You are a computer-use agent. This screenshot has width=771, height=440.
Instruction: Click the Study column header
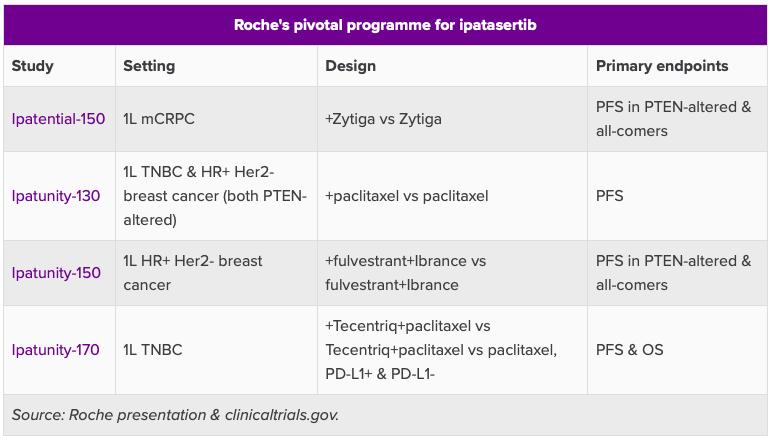pyautogui.click(x=33, y=66)
